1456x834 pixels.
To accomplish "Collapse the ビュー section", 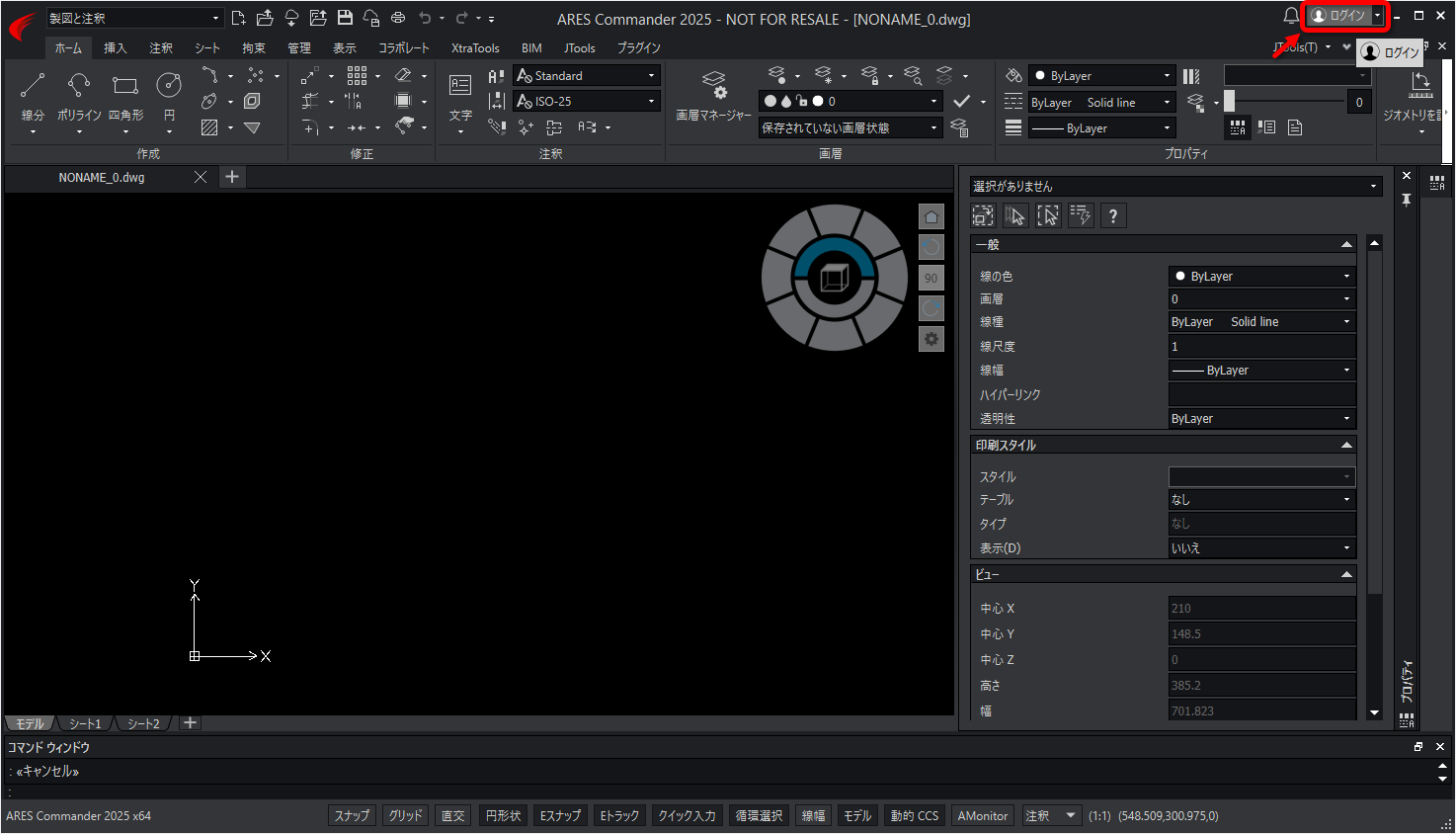I will tap(1346, 574).
